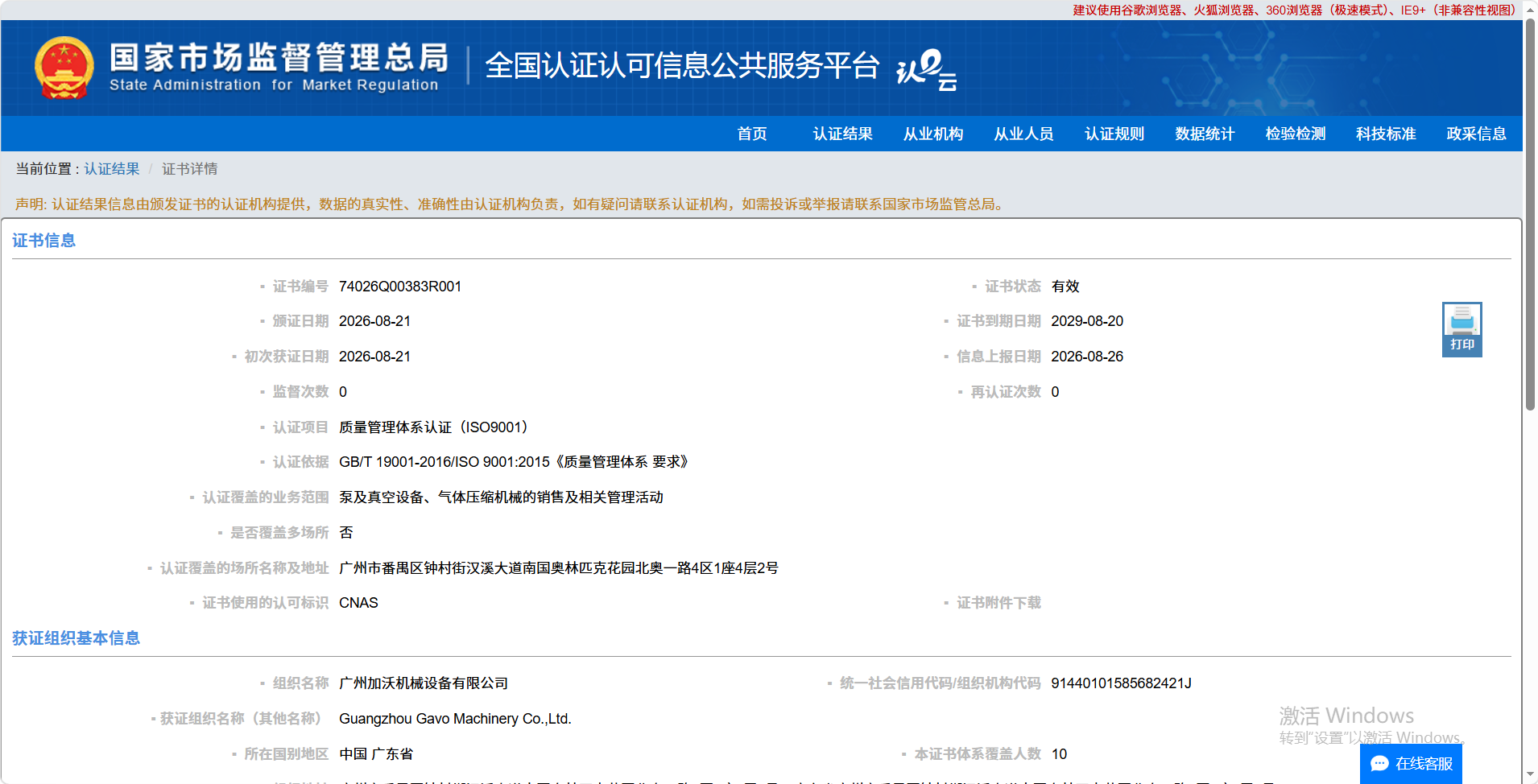
Task: Open the 从业机构 navigation menu
Action: point(933,134)
